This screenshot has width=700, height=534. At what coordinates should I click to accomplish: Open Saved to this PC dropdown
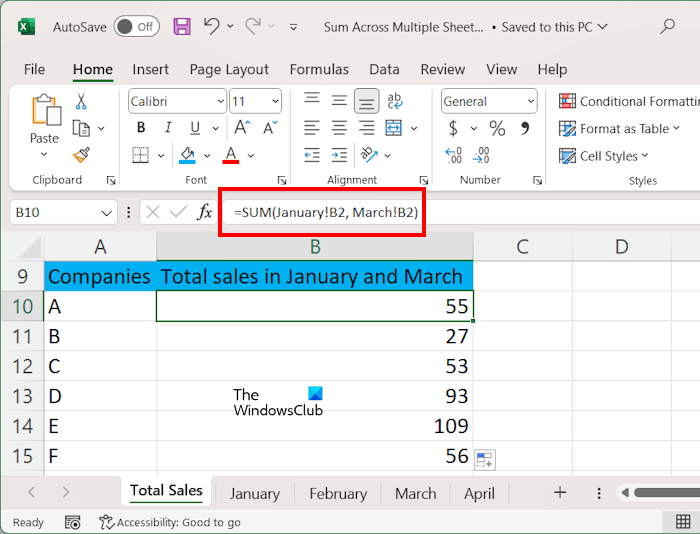554,27
